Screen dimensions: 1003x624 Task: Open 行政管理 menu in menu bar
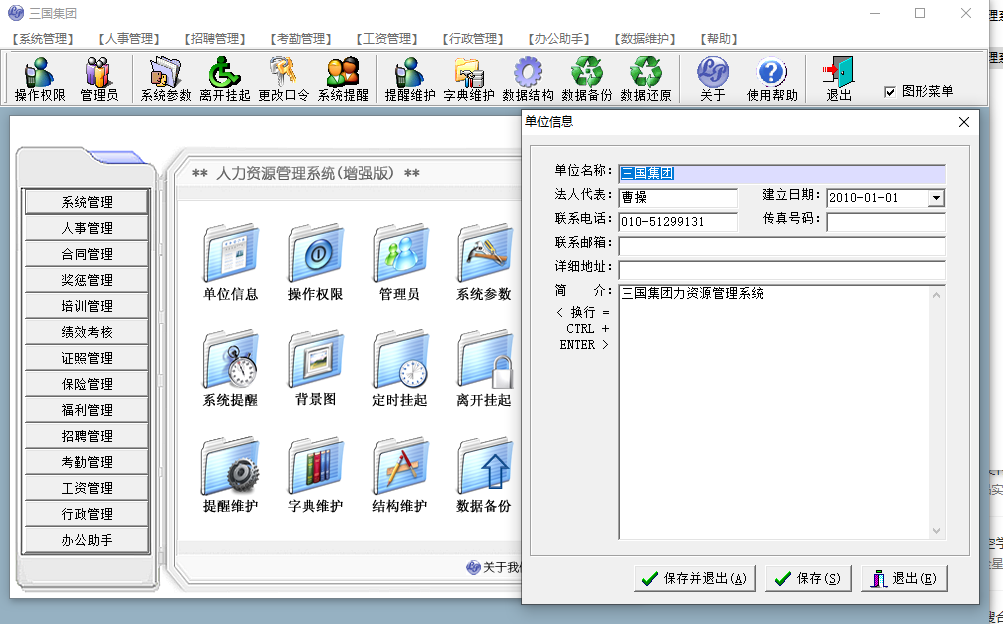[473, 39]
